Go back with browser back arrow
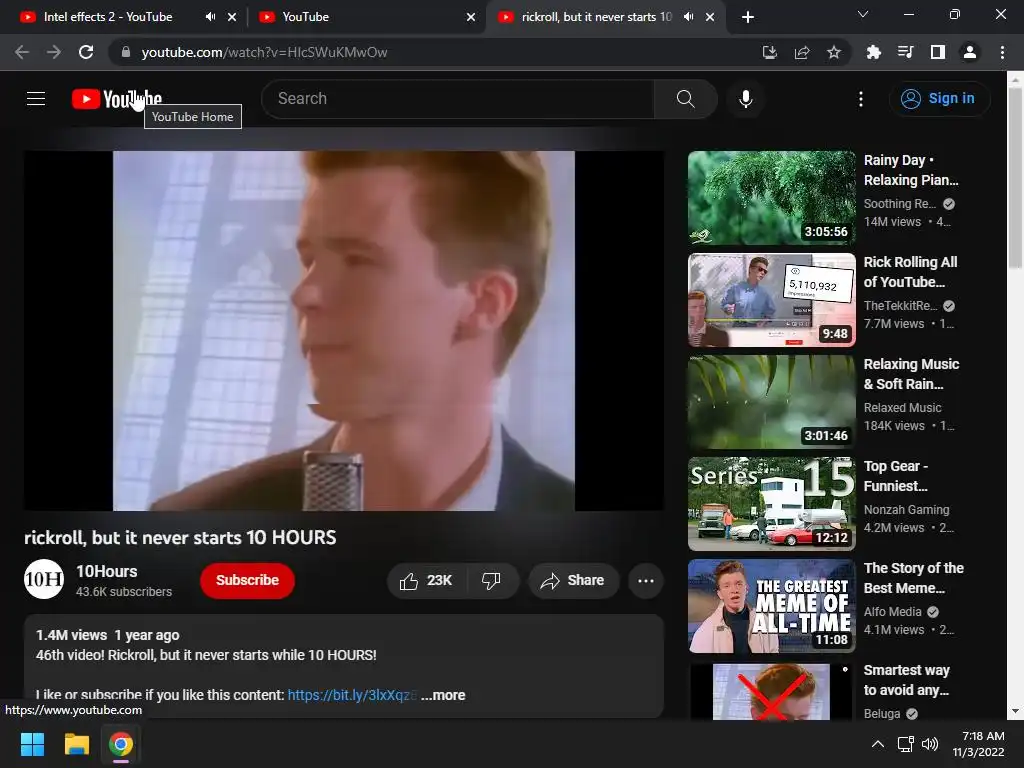Screen dimensions: 1024x768 22,52
